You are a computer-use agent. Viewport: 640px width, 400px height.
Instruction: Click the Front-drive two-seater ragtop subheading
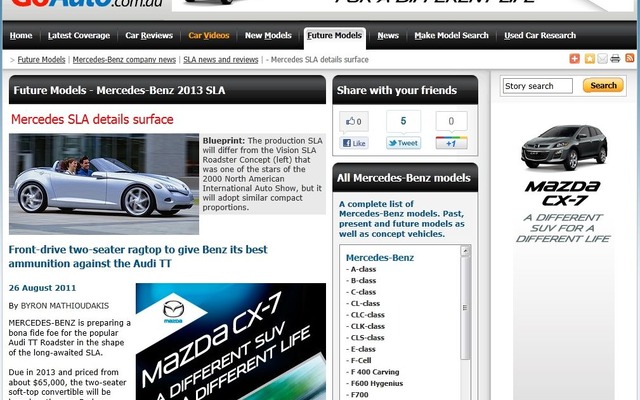click(138, 257)
